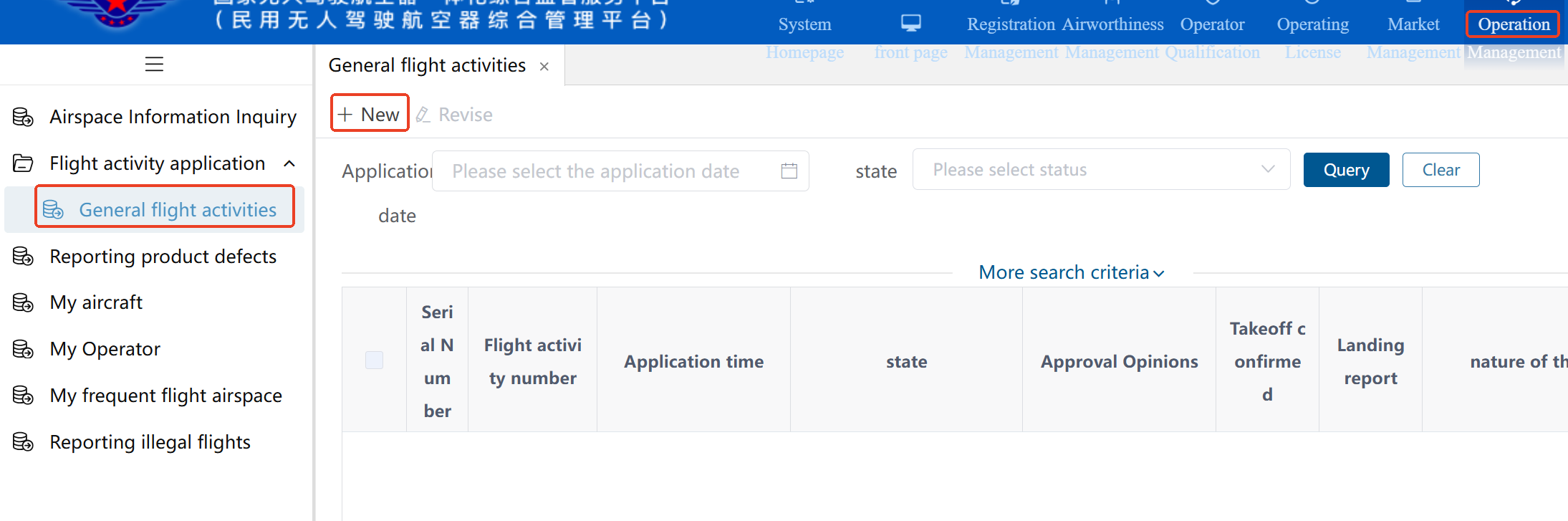Open My aircraft in sidebar
Image resolution: width=1568 pixels, height=521 pixels.
(x=155, y=302)
